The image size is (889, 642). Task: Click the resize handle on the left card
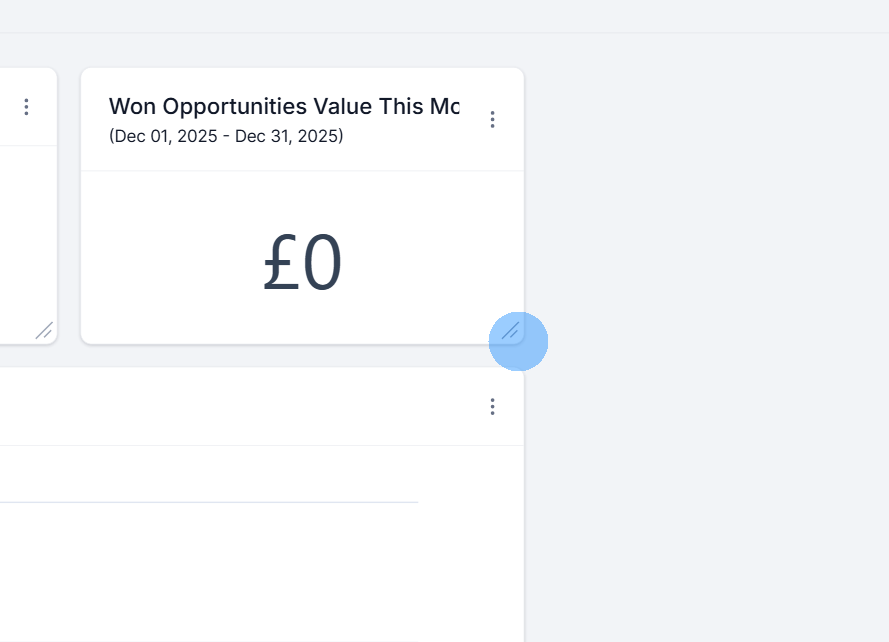[43, 330]
